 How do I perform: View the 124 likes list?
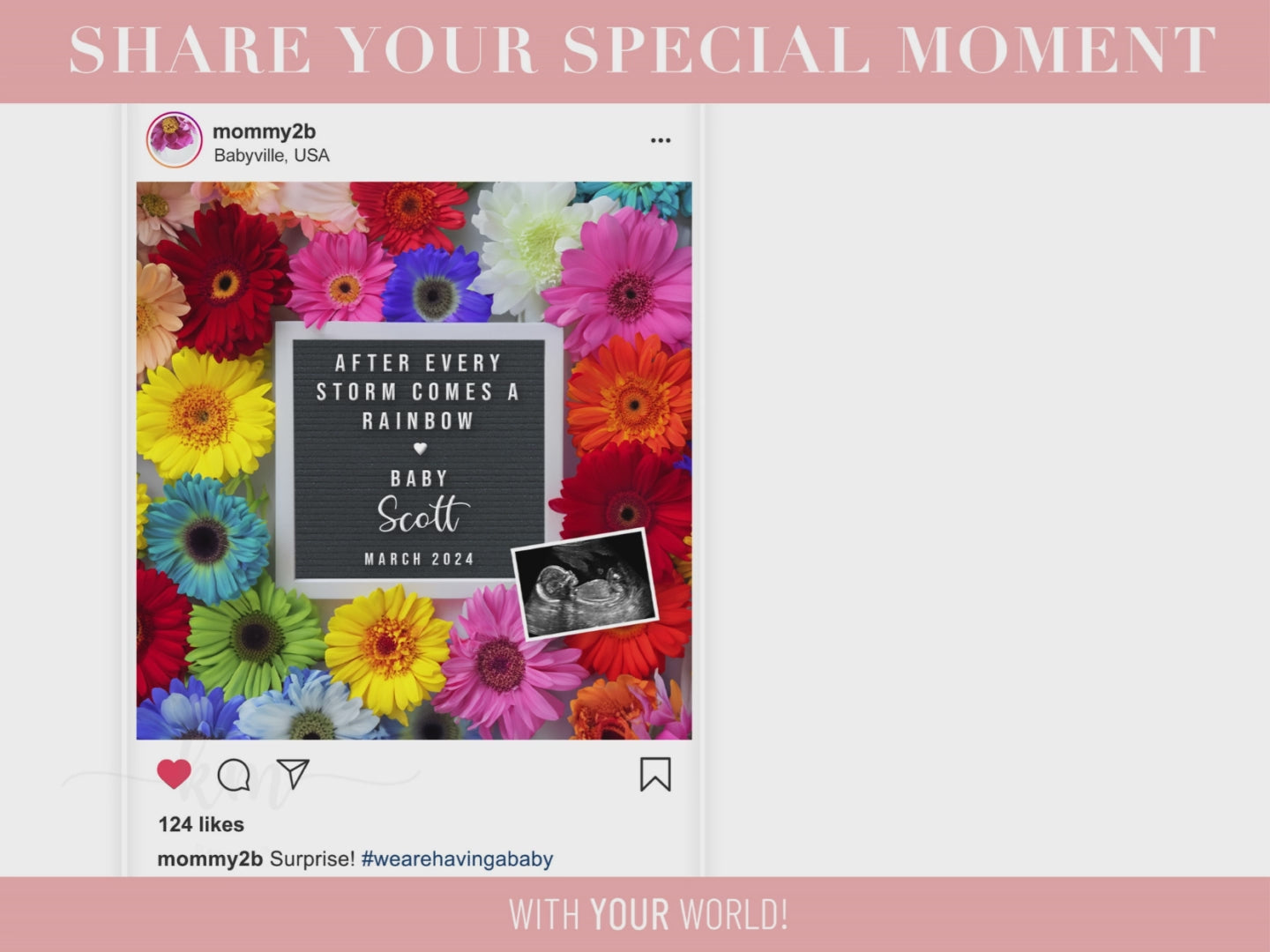pyautogui.click(x=201, y=824)
